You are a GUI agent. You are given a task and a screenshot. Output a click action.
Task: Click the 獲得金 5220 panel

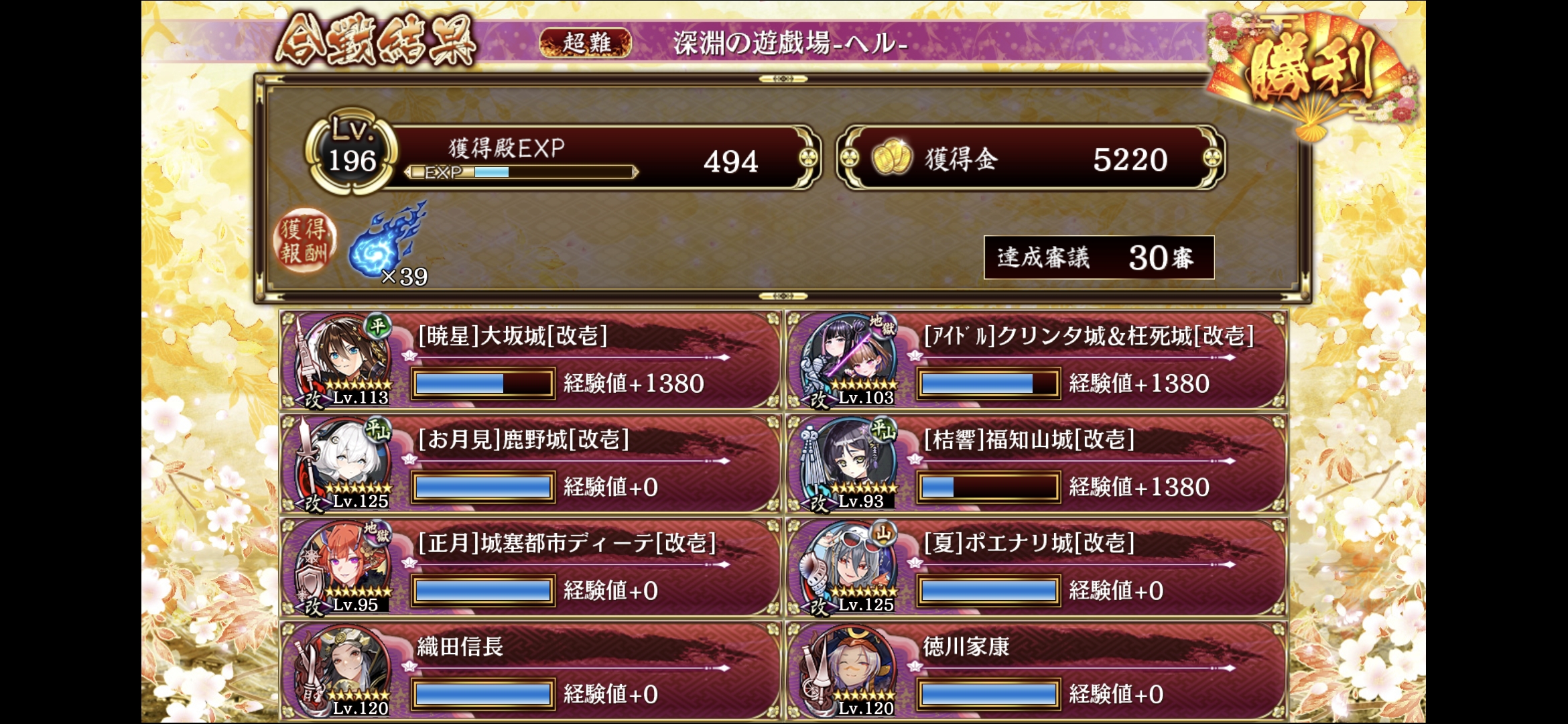click(x=1031, y=158)
